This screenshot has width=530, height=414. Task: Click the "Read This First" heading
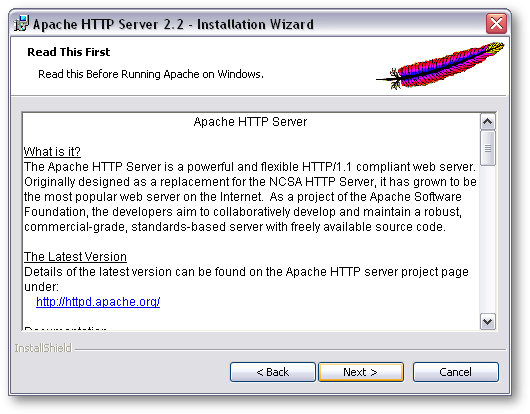click(69, 52)
